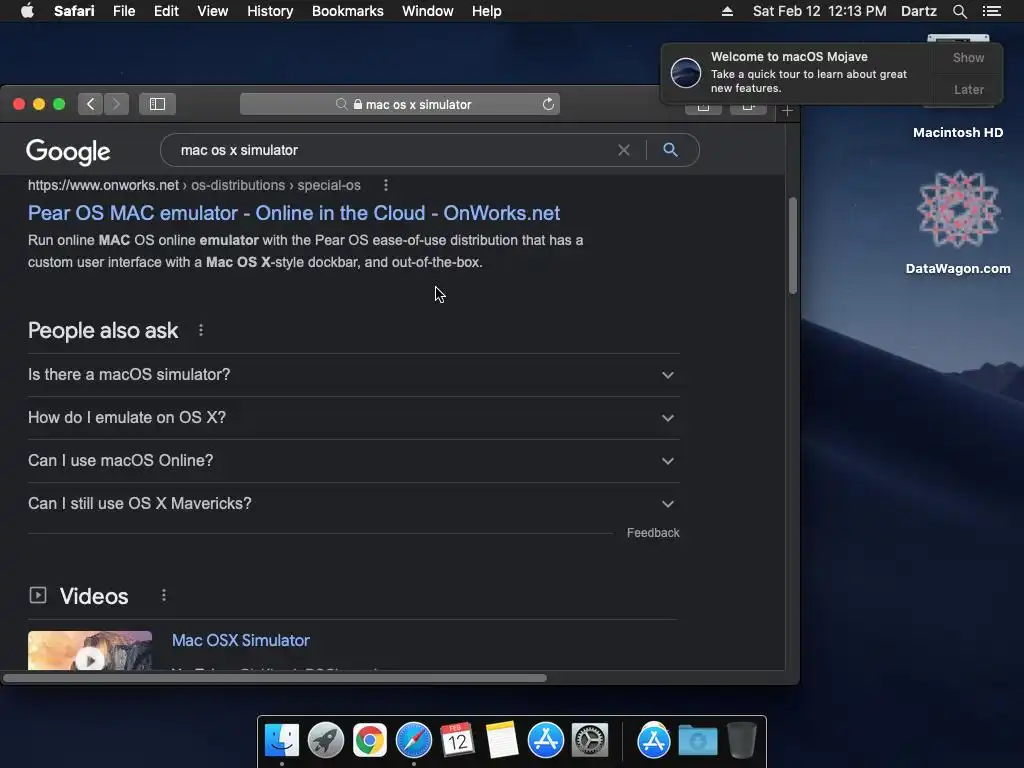The image size is (1024, 768).
Task: Open the Safari menu
Action: (74, 11)
